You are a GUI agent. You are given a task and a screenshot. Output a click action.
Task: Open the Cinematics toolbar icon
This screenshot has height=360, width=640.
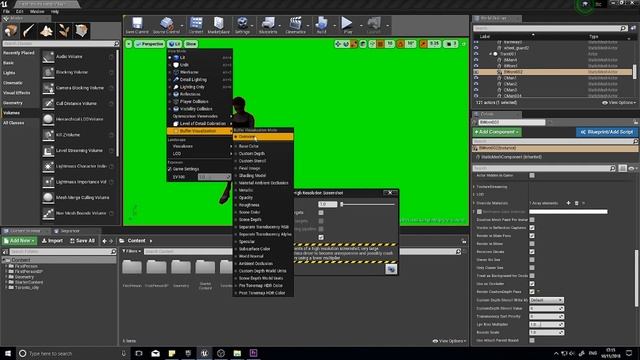click(296, 23)
